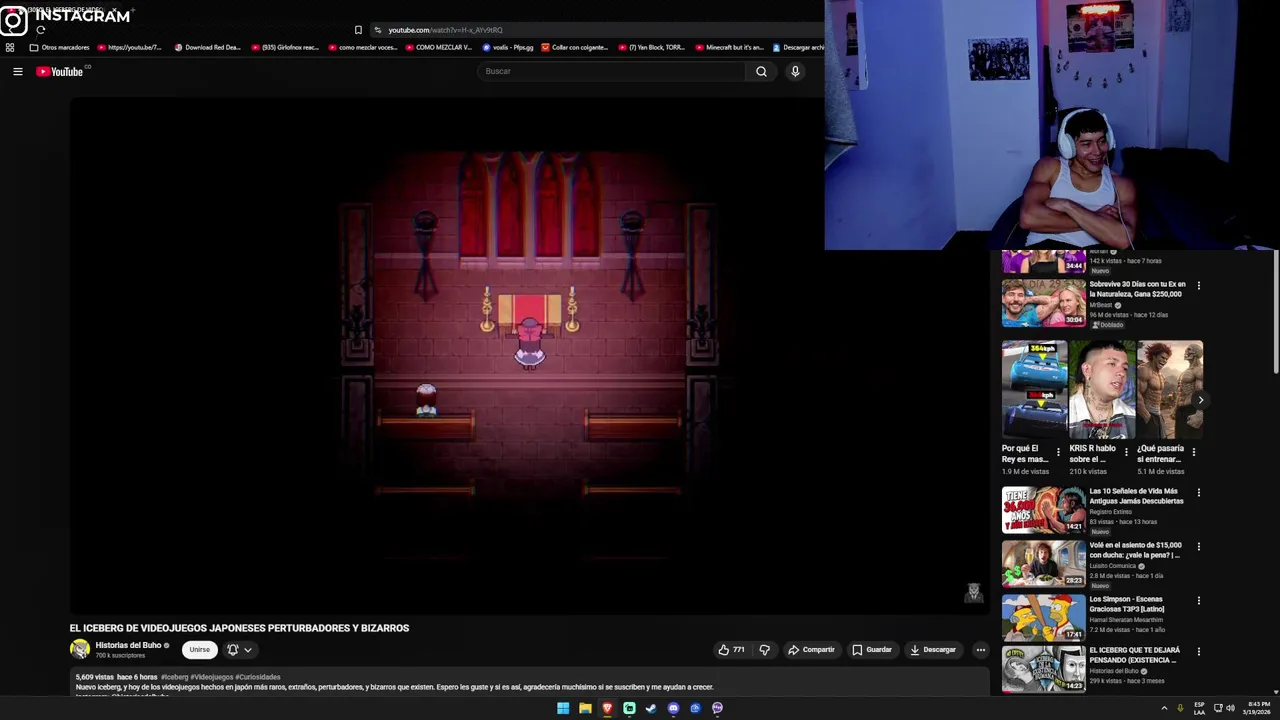
Task: Switch ESP keyboard language in tray
Action: coord(1199,708)
